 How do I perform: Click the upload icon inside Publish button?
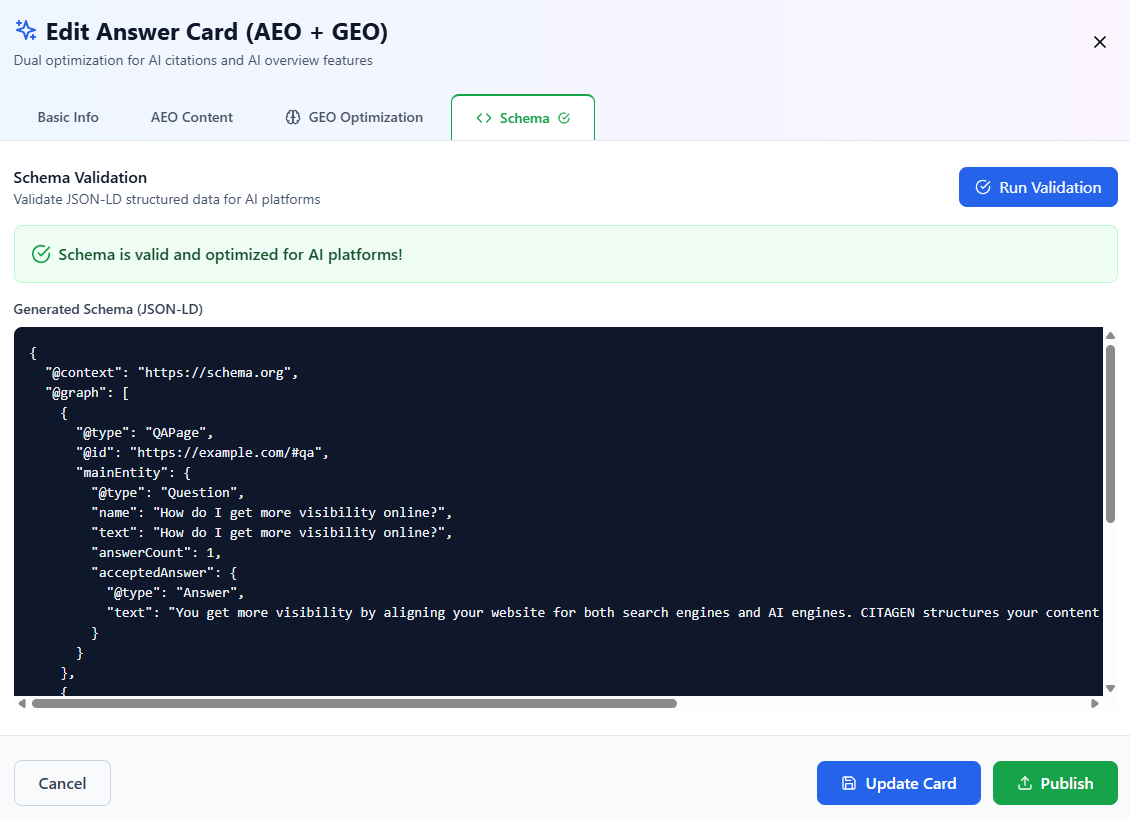(x=1024, y=783)
